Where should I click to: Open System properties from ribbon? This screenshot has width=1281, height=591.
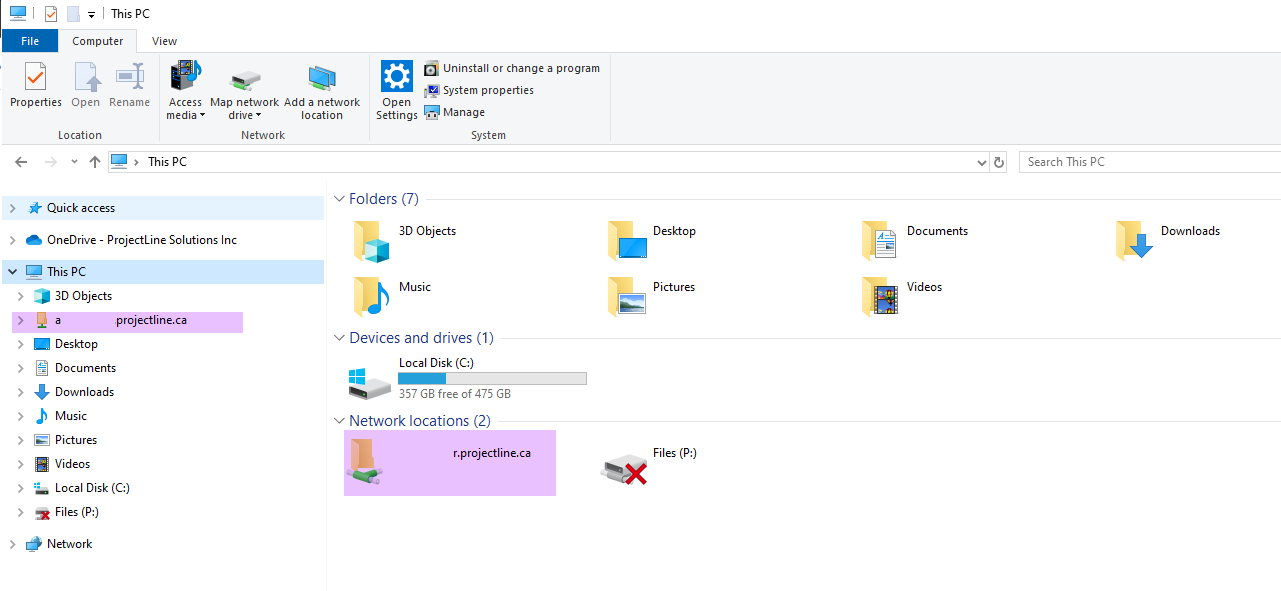click(x=479, y=90)
